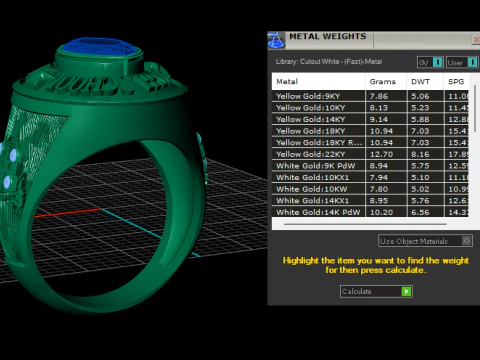
Task: Click the 8.16 DWT value
Action: pos(420,154)
